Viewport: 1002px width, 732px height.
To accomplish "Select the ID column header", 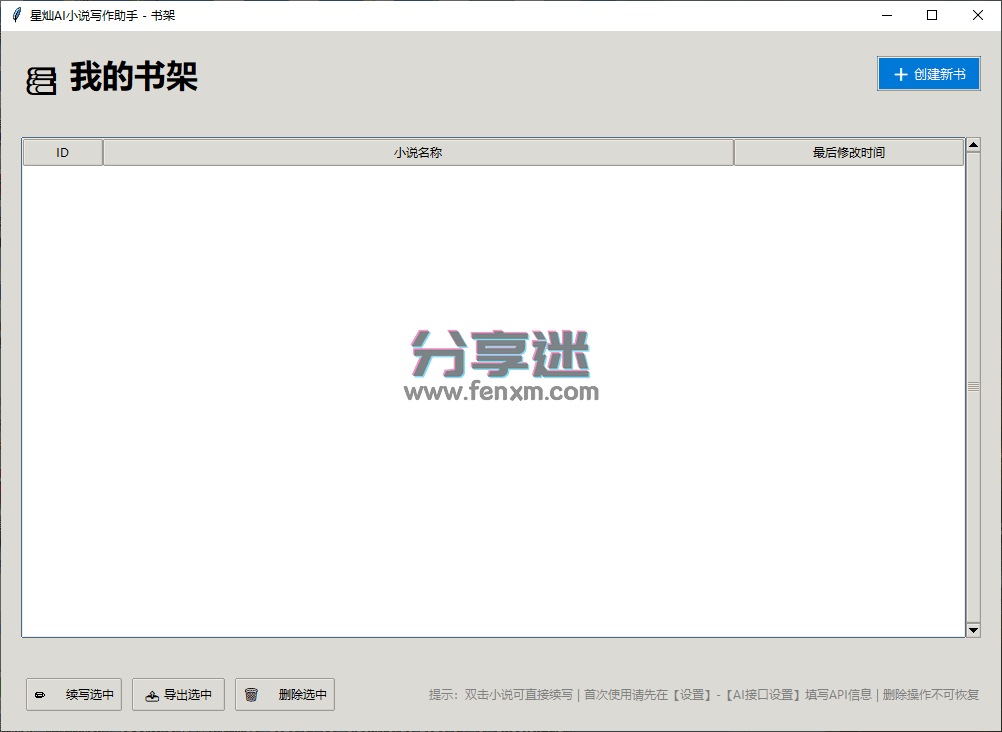I will tap(62, 152).
